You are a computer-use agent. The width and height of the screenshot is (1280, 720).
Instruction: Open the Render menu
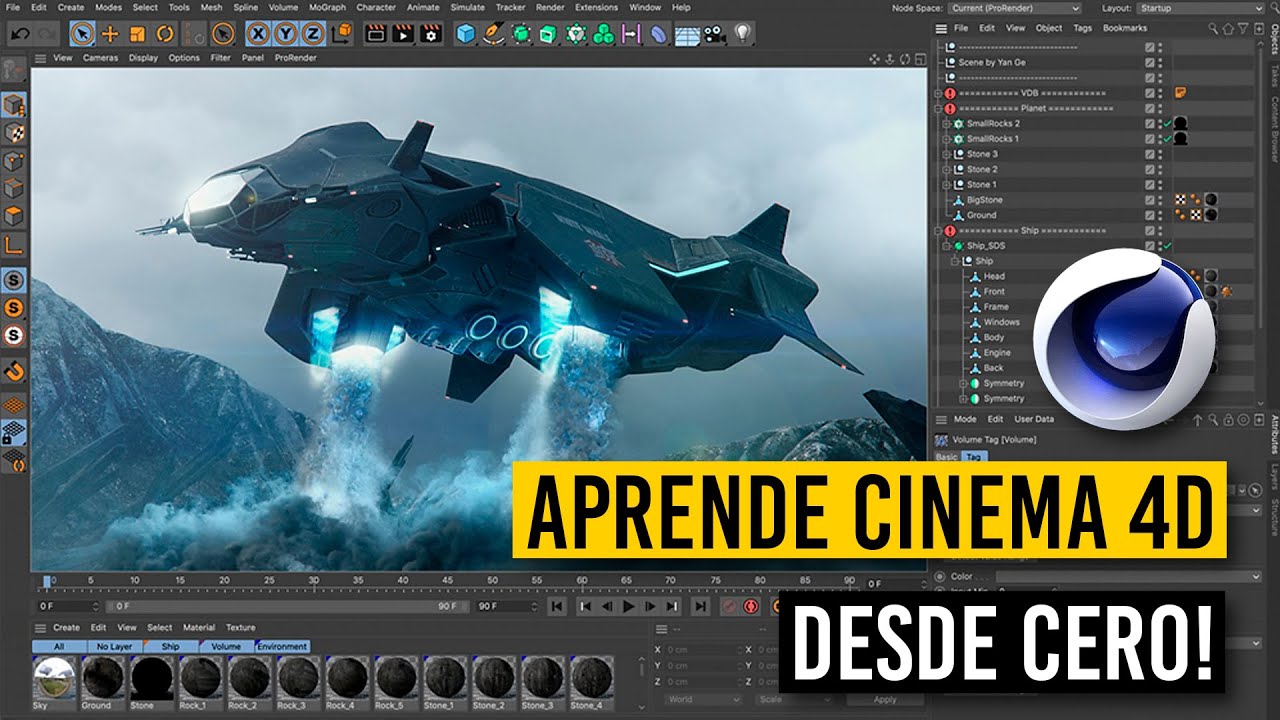click(x=550, y=7)
